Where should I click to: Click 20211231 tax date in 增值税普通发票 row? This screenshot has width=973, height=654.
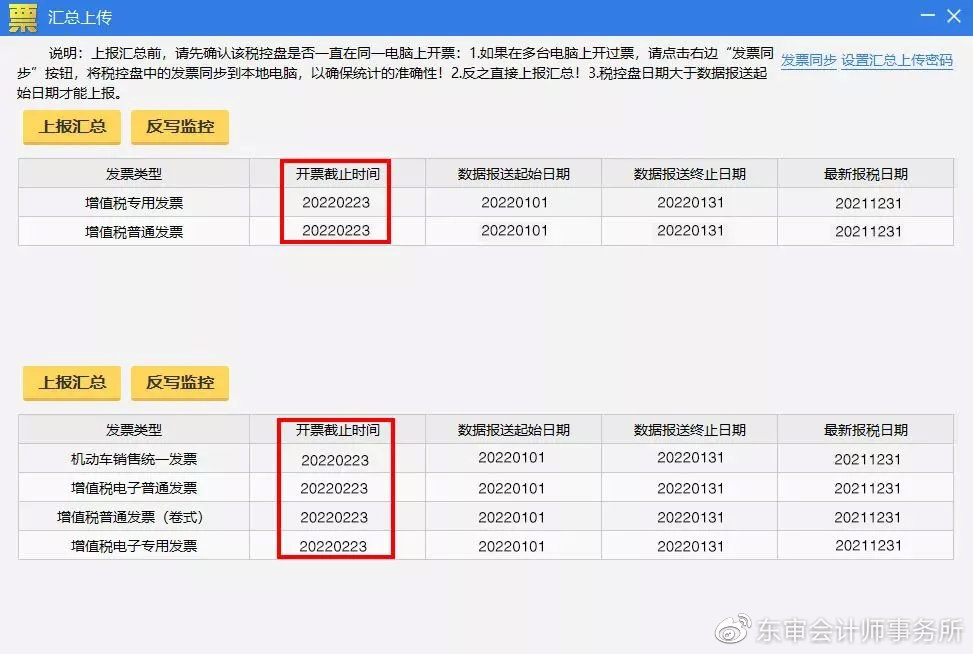[x=868, y=231]
